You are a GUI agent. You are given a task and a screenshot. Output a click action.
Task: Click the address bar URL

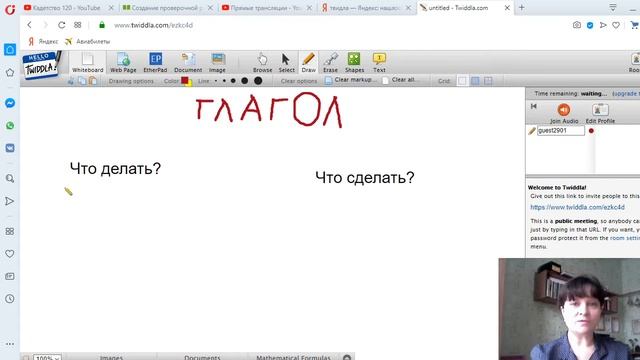click(153, 25)
